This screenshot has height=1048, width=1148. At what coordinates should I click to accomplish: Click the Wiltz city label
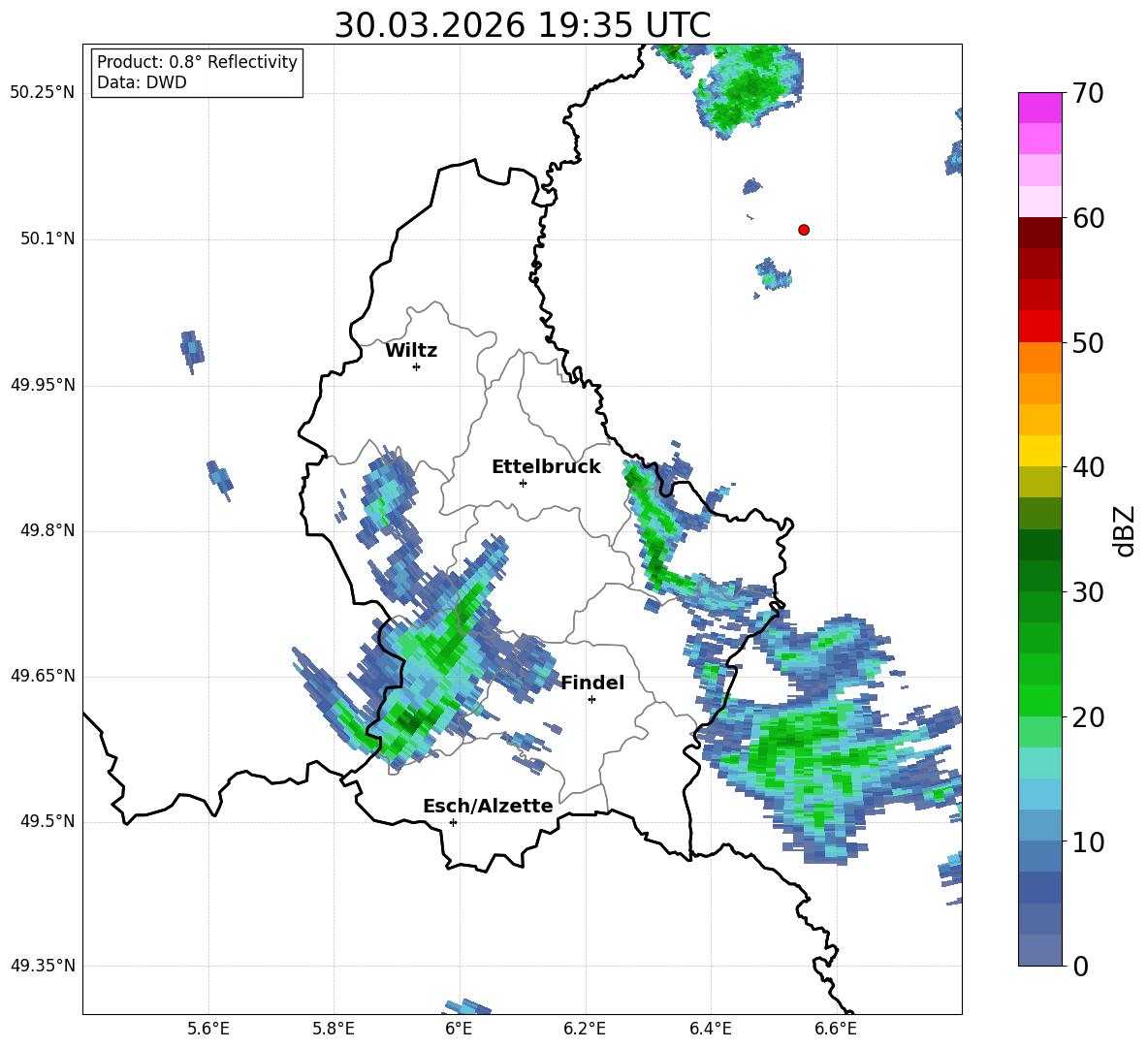411,351
